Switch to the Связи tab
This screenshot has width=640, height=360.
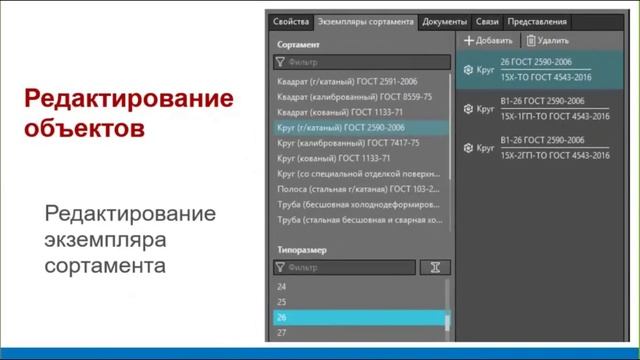(487, 22)
